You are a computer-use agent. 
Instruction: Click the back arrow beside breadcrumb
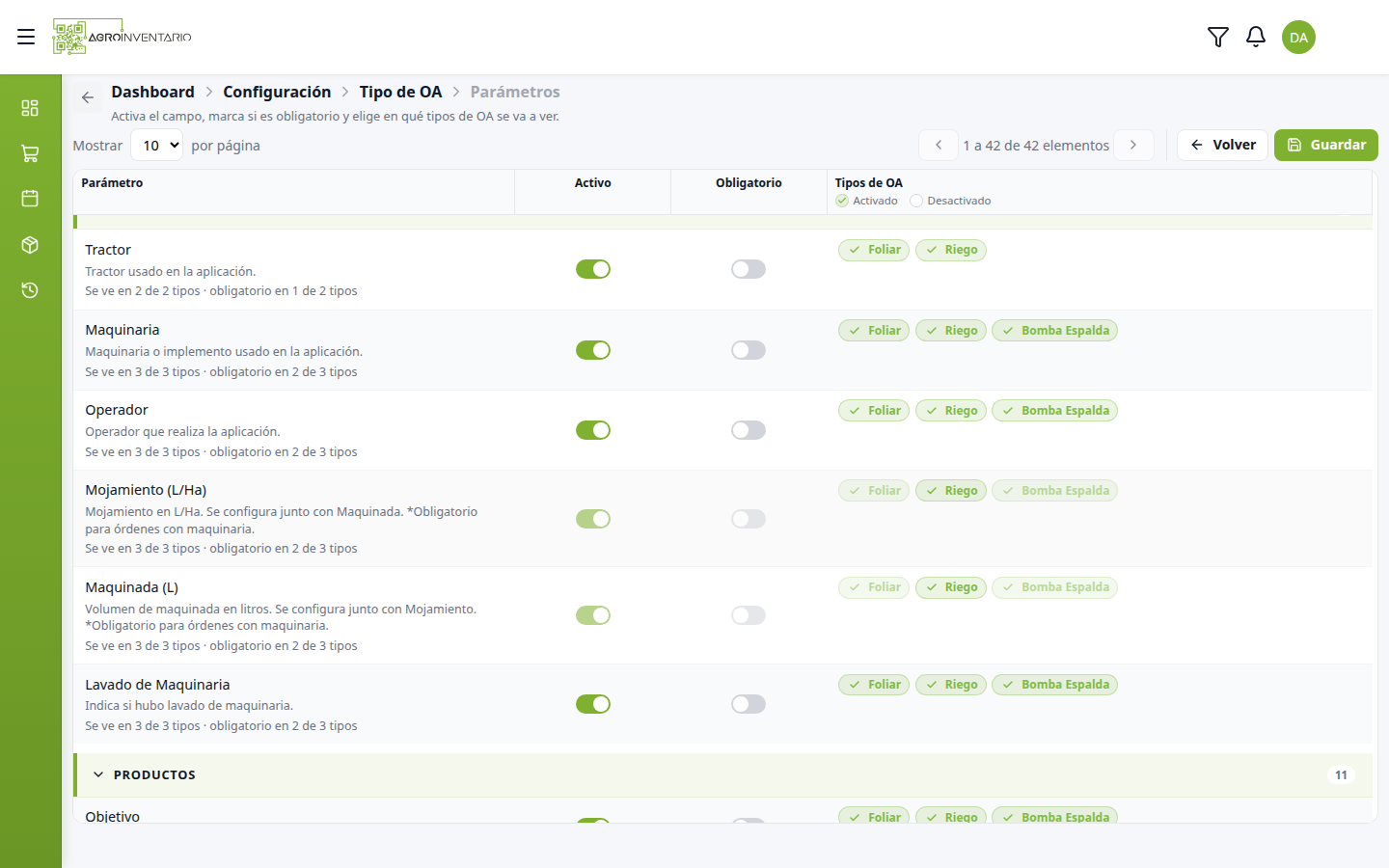(x=88, y=97)
